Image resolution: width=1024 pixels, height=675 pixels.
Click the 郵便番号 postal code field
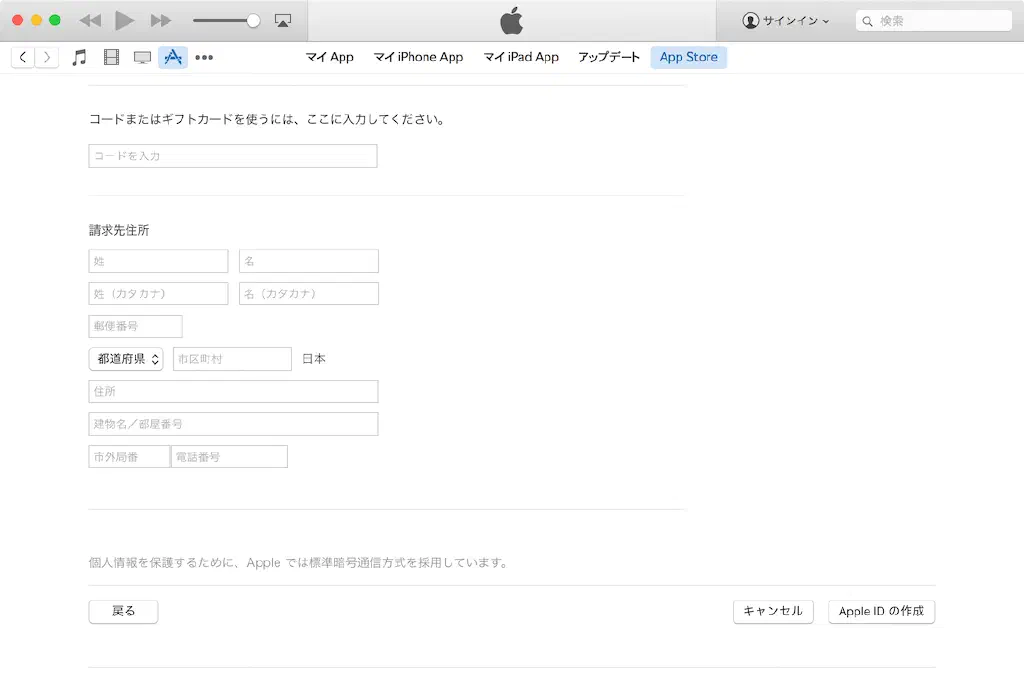click(x=135, y=326)
